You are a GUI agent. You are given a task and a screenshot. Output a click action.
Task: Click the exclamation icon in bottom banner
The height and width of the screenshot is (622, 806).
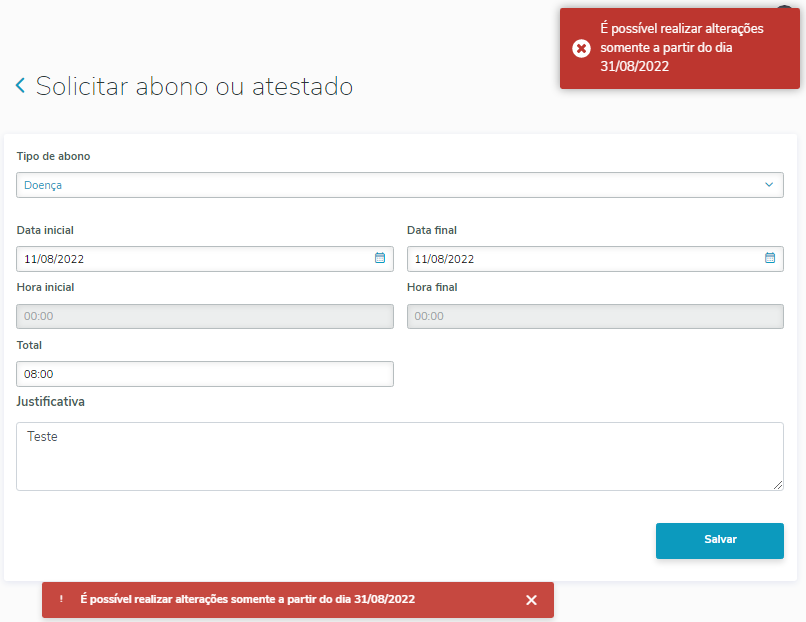61,599
